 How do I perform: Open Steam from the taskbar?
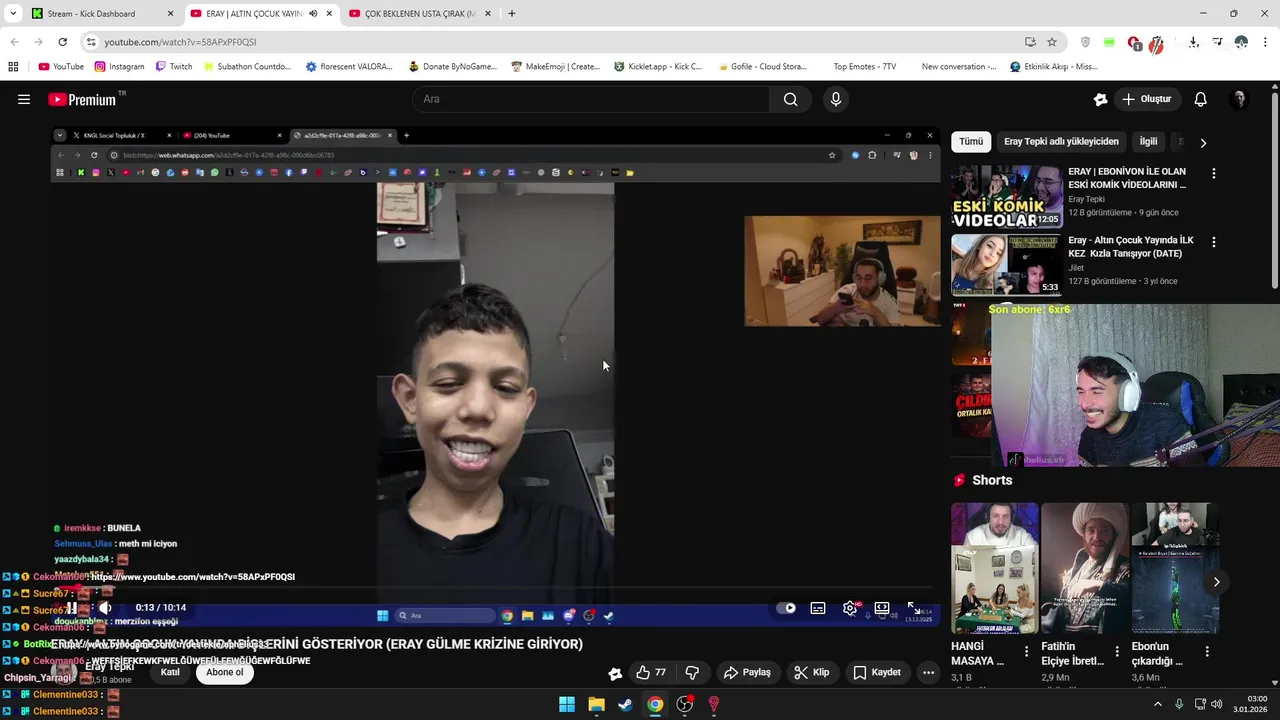click(x=625, y=704)
